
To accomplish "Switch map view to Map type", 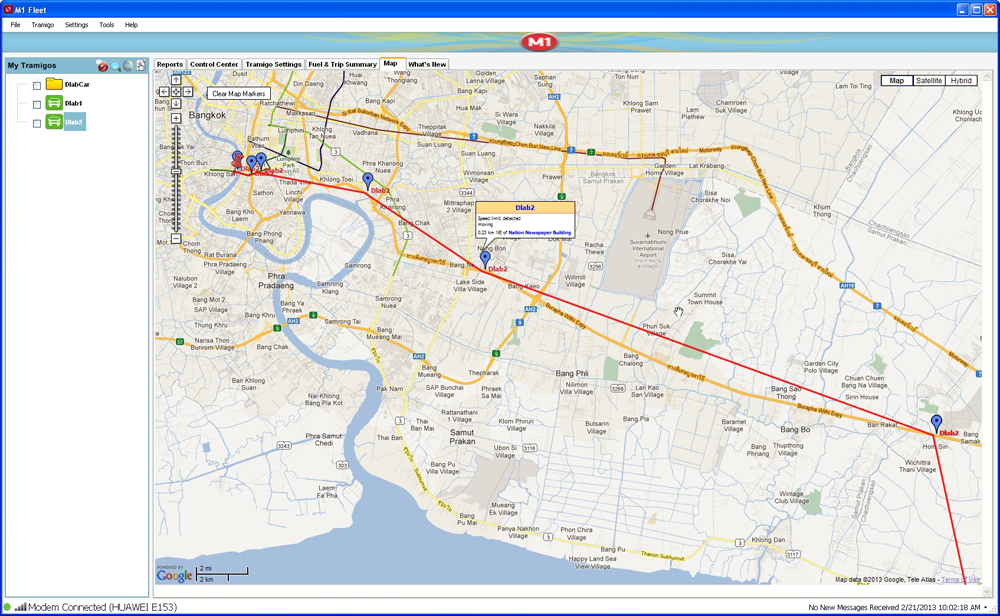I will (x=897, y=80).
